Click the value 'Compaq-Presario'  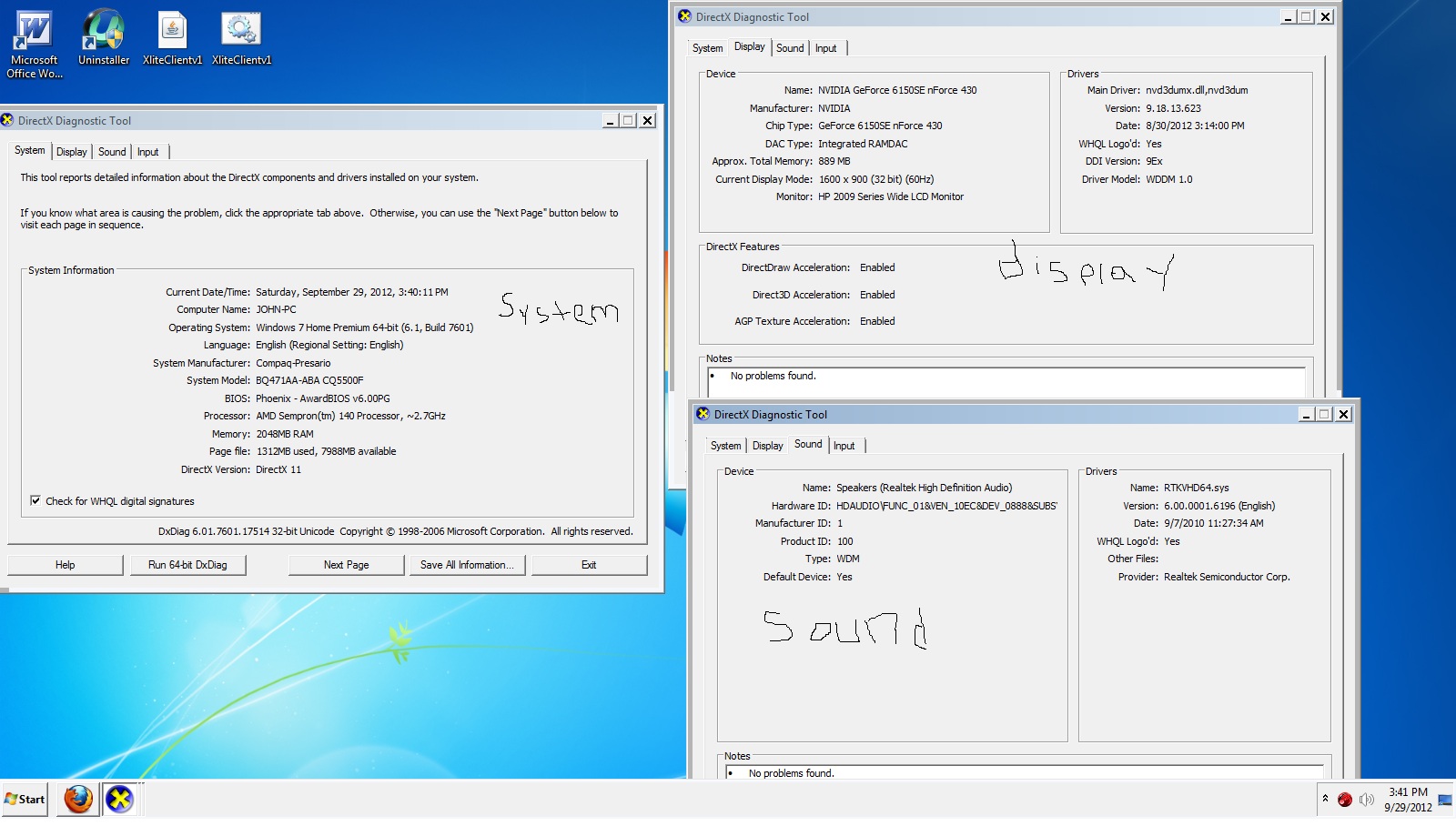(x=293, y=363)
